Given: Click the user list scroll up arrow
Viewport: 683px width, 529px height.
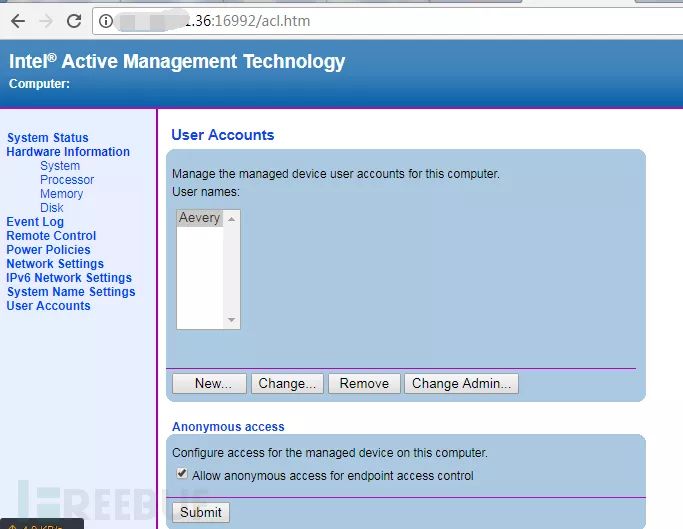Looking at the screenshot, I should tap(231, 219).
